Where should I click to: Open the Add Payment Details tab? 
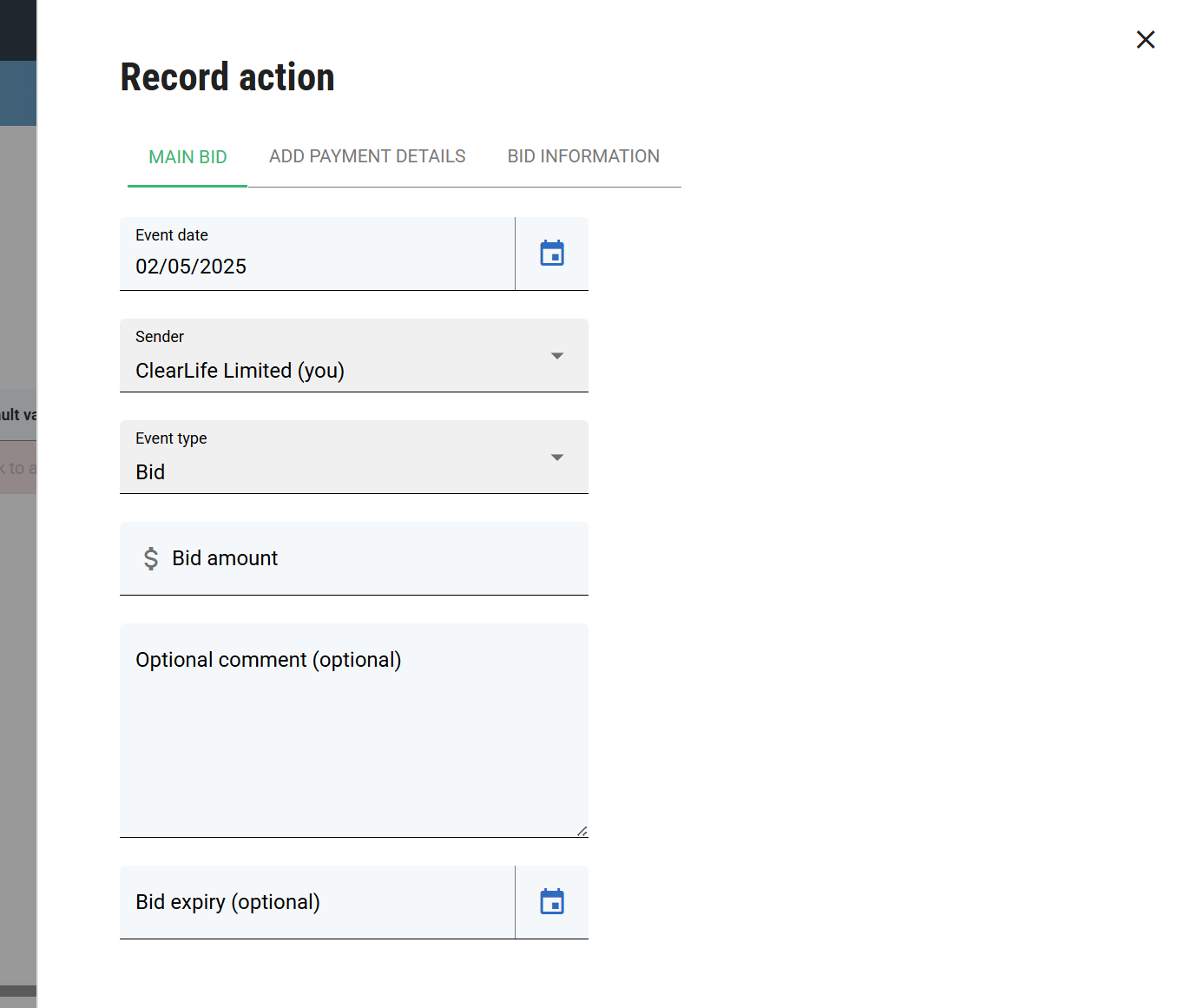click(367, 157)
